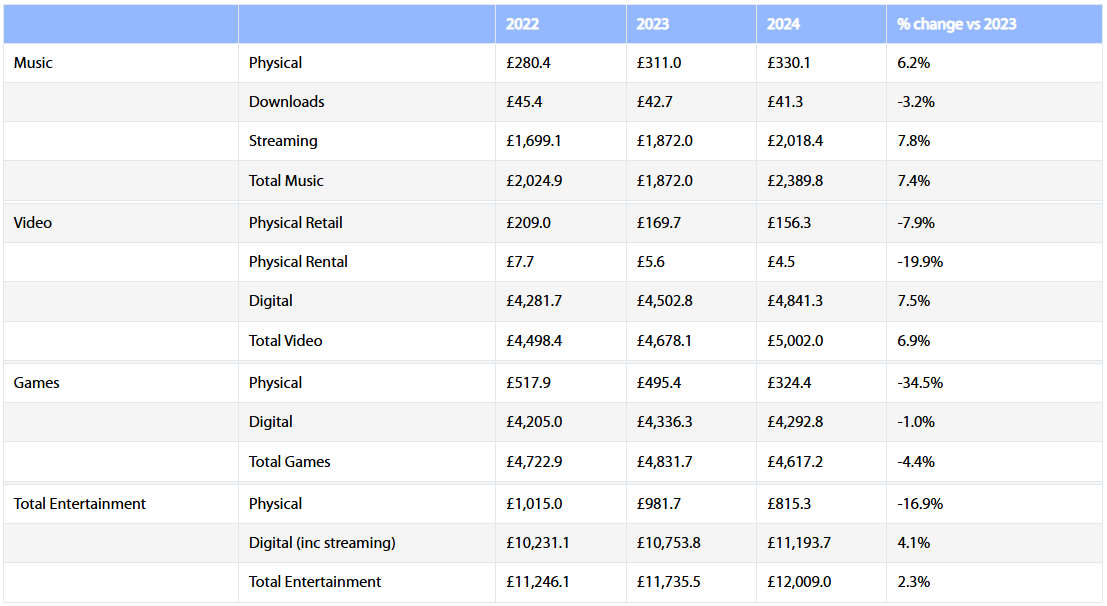Click the 2023 column header

[x=653, y=24]
